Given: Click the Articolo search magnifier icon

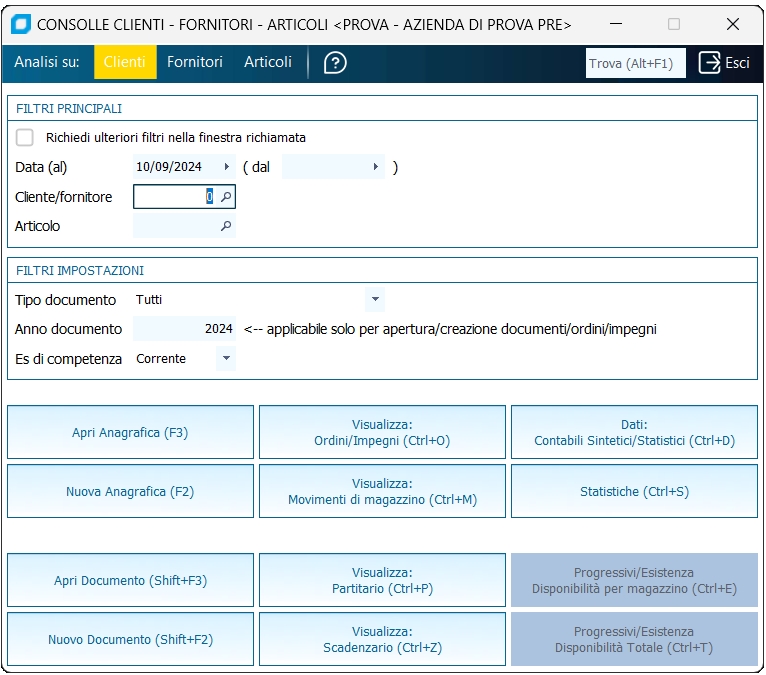Looking at the screenshot, I should click(226, 227).
